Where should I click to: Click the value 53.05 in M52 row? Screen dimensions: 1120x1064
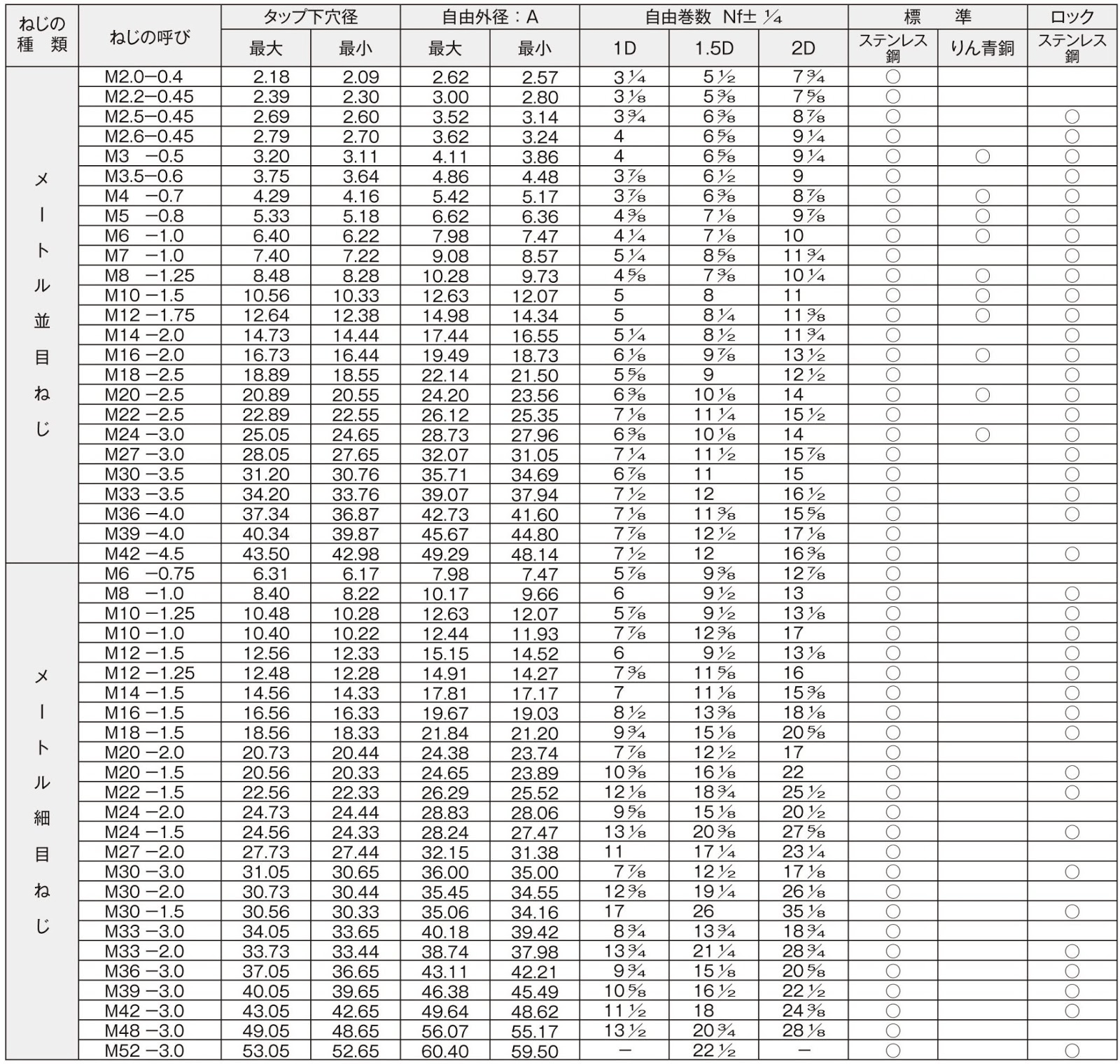(x=265, y=1051)
